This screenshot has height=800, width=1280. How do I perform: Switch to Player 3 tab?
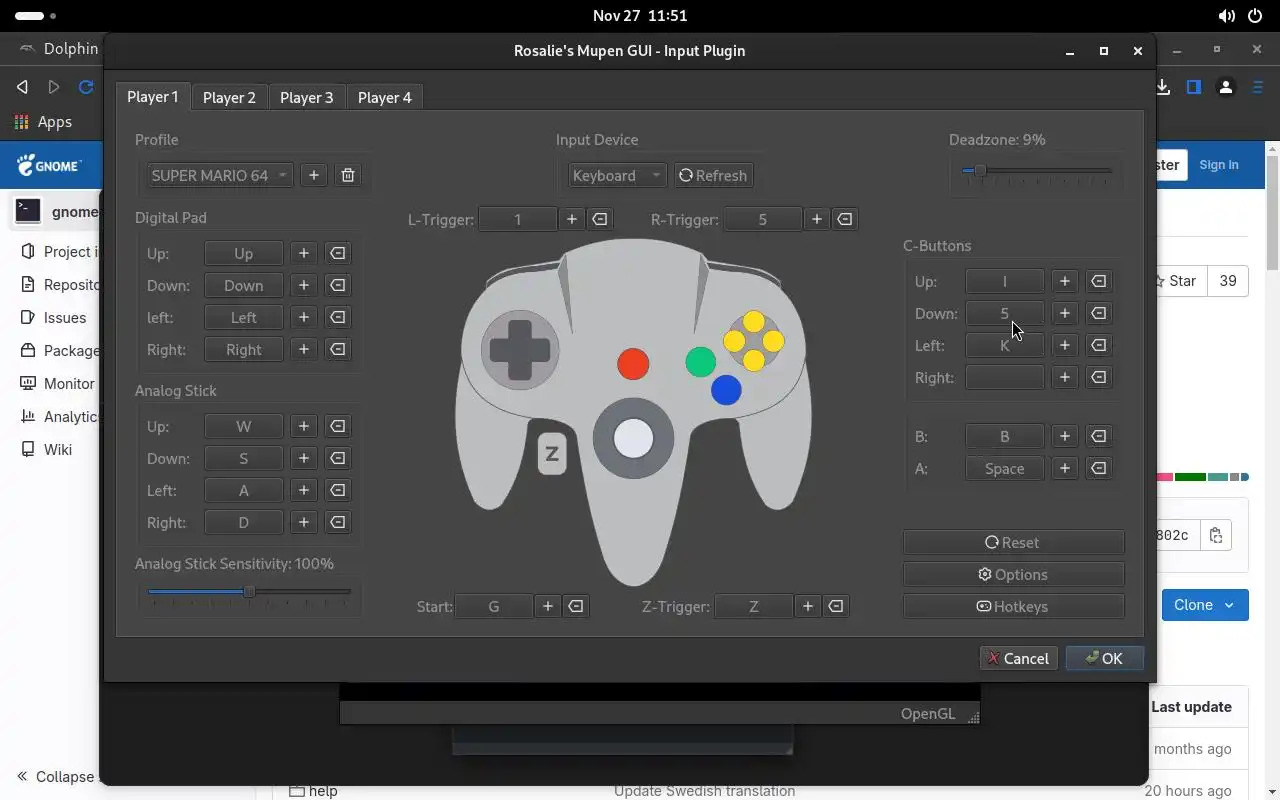[307, 97]
